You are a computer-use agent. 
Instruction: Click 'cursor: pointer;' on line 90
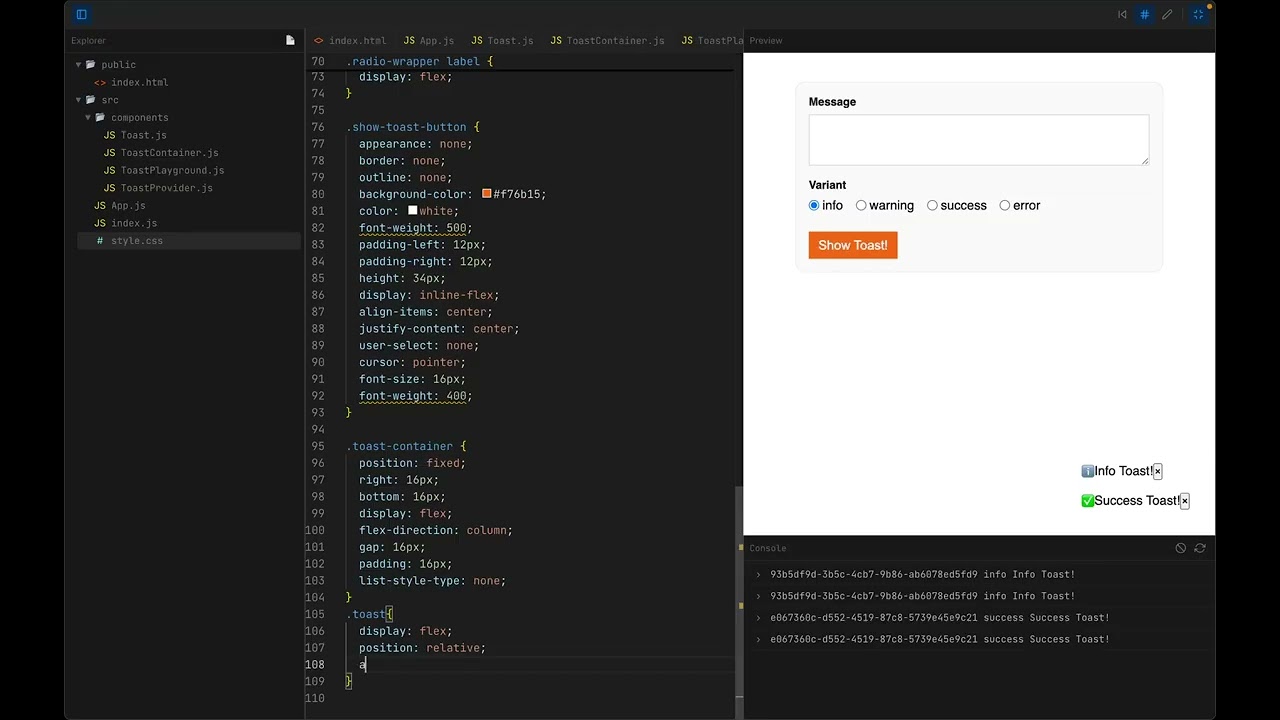412,362
